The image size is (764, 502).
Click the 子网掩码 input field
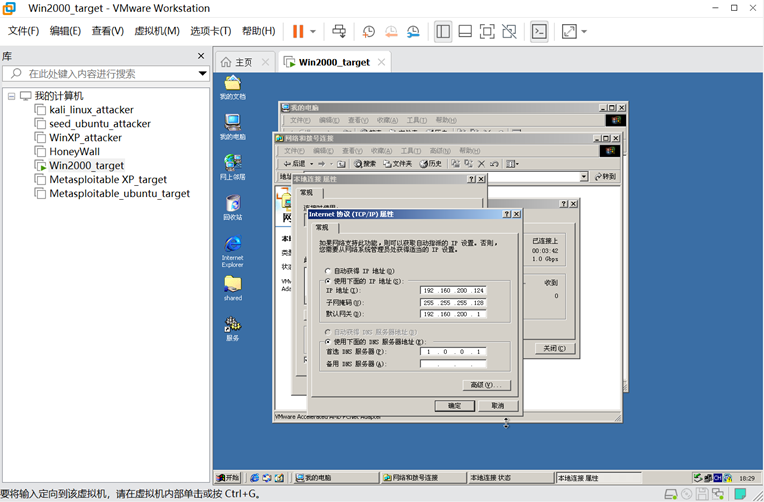(453, 303)
